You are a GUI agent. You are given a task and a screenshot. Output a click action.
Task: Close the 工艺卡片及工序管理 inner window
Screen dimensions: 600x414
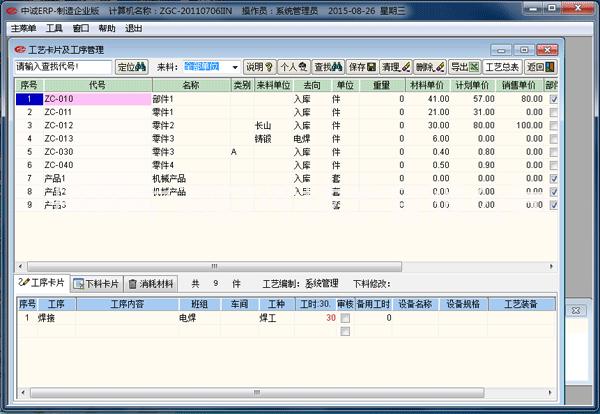click(547, 50)
